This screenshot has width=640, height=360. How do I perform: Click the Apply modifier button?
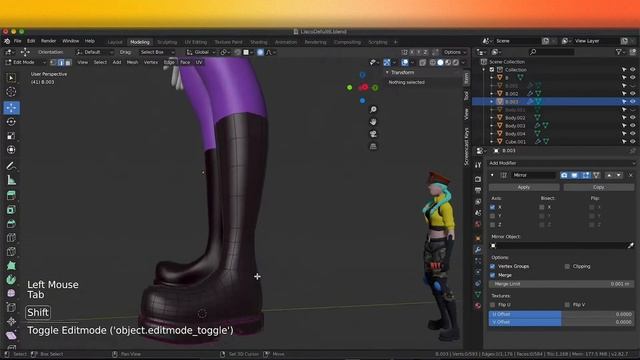click(x=524, y=187)
